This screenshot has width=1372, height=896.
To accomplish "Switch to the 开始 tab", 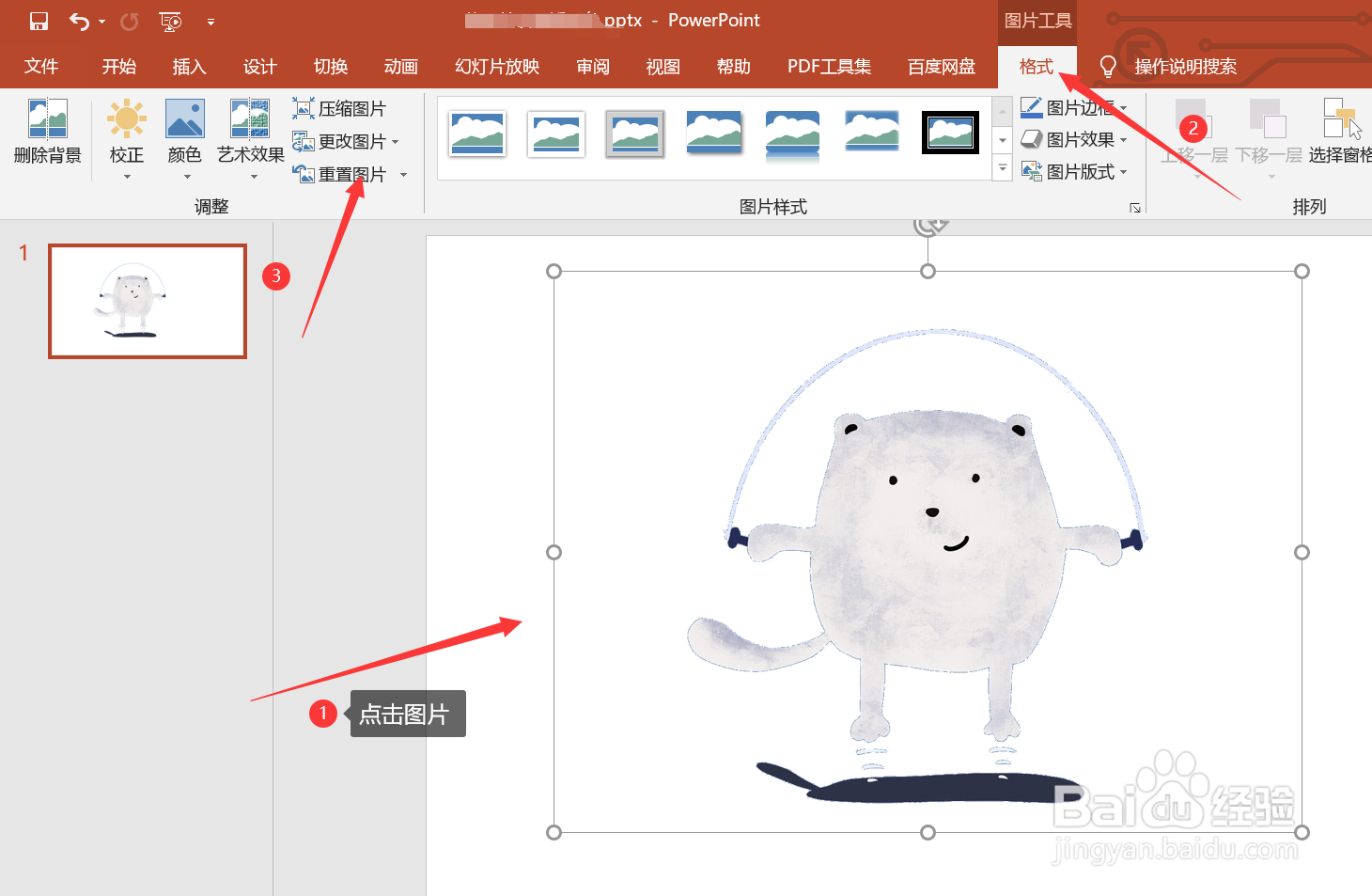I will 119,67.
